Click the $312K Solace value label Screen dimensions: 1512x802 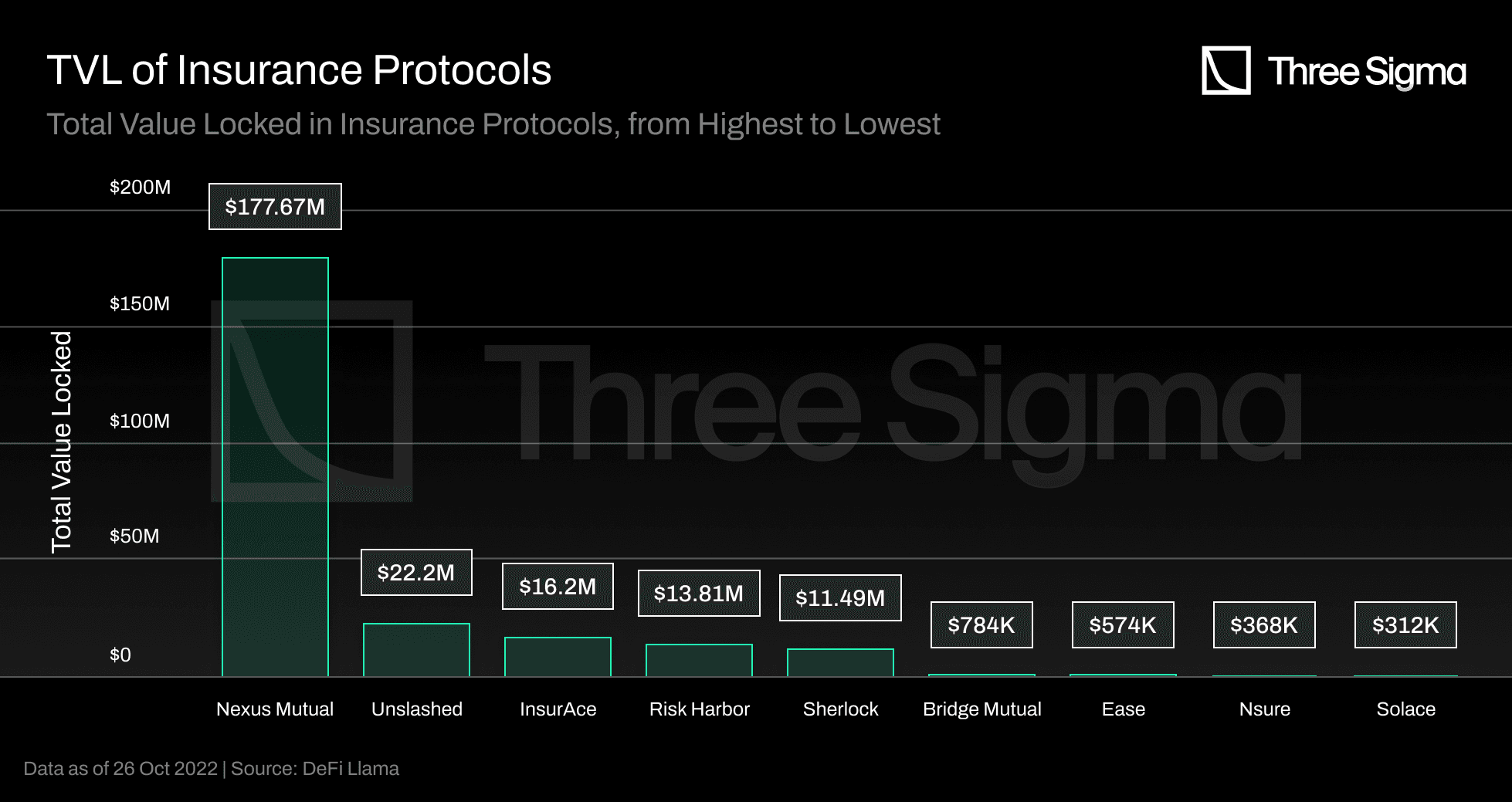point(1405,625)
